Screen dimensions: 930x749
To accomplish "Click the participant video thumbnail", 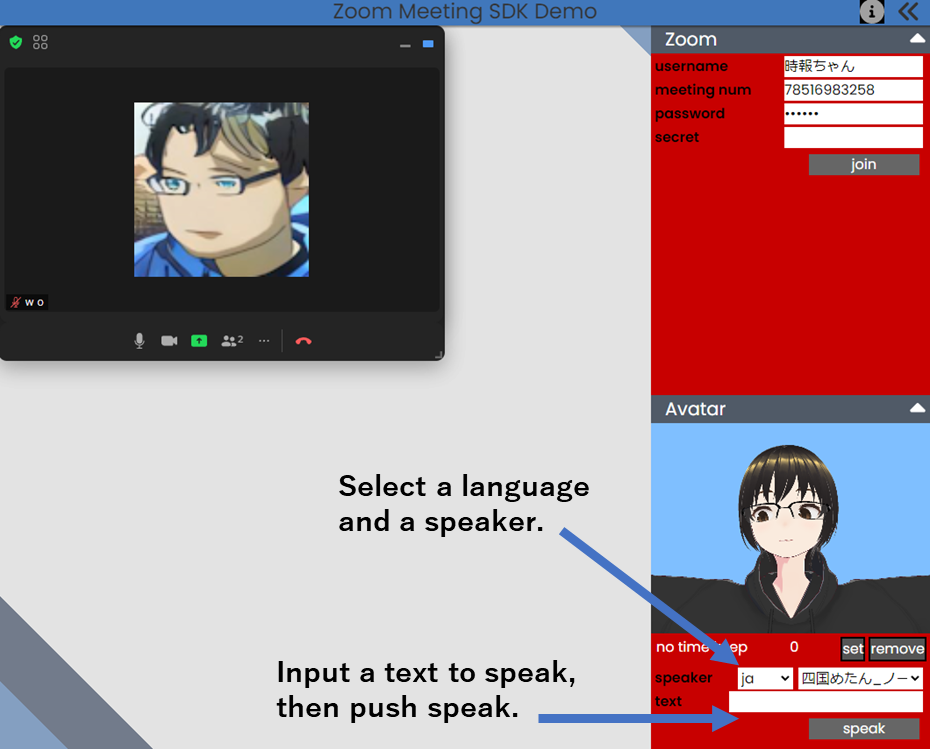I will (x=221, y=189).
